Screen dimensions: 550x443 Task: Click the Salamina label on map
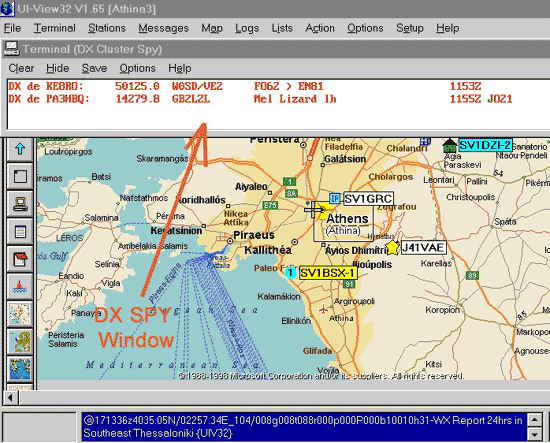(101, 218)
